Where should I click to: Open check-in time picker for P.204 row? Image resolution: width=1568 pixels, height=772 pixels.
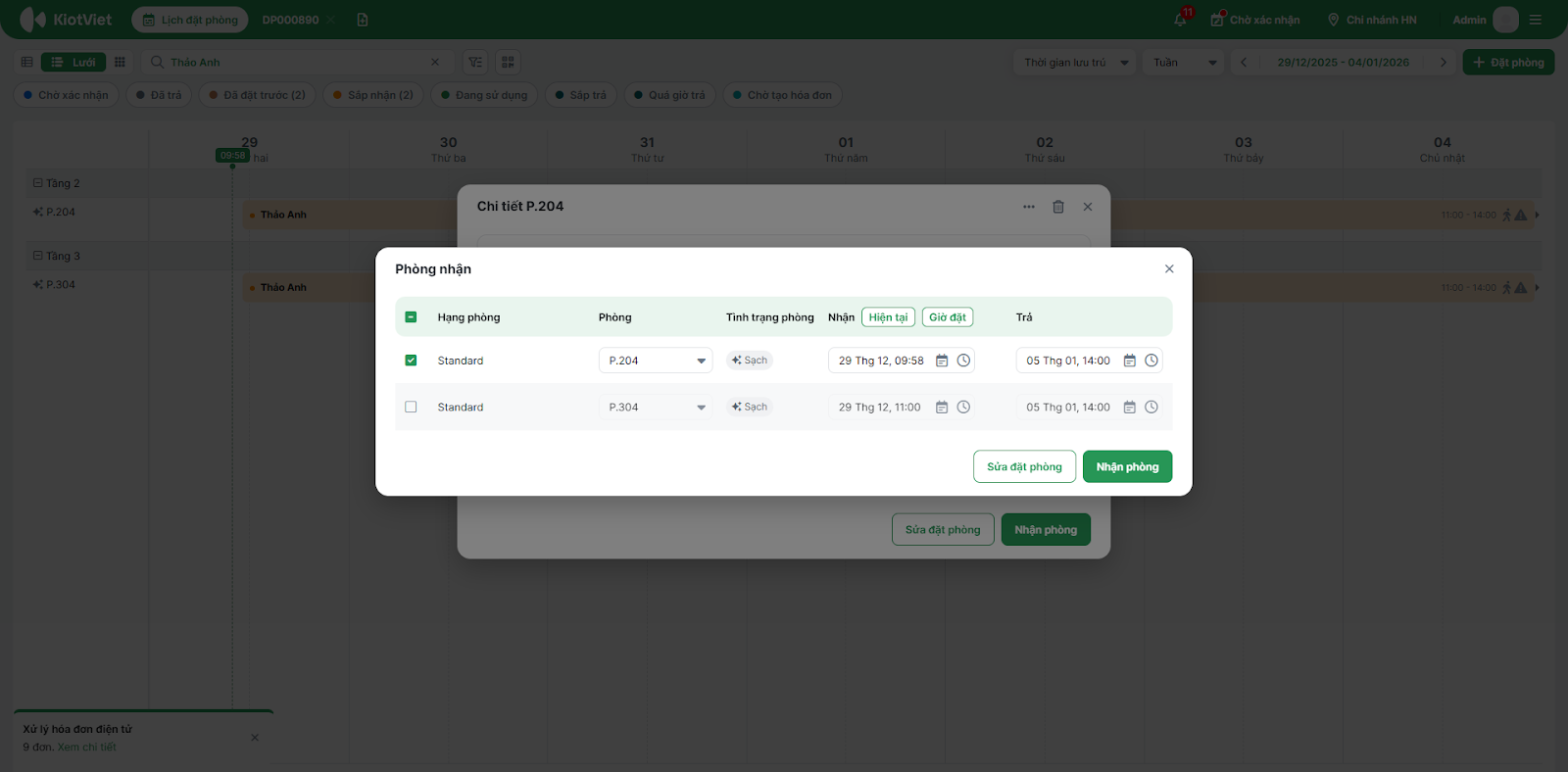coord(963,361)
